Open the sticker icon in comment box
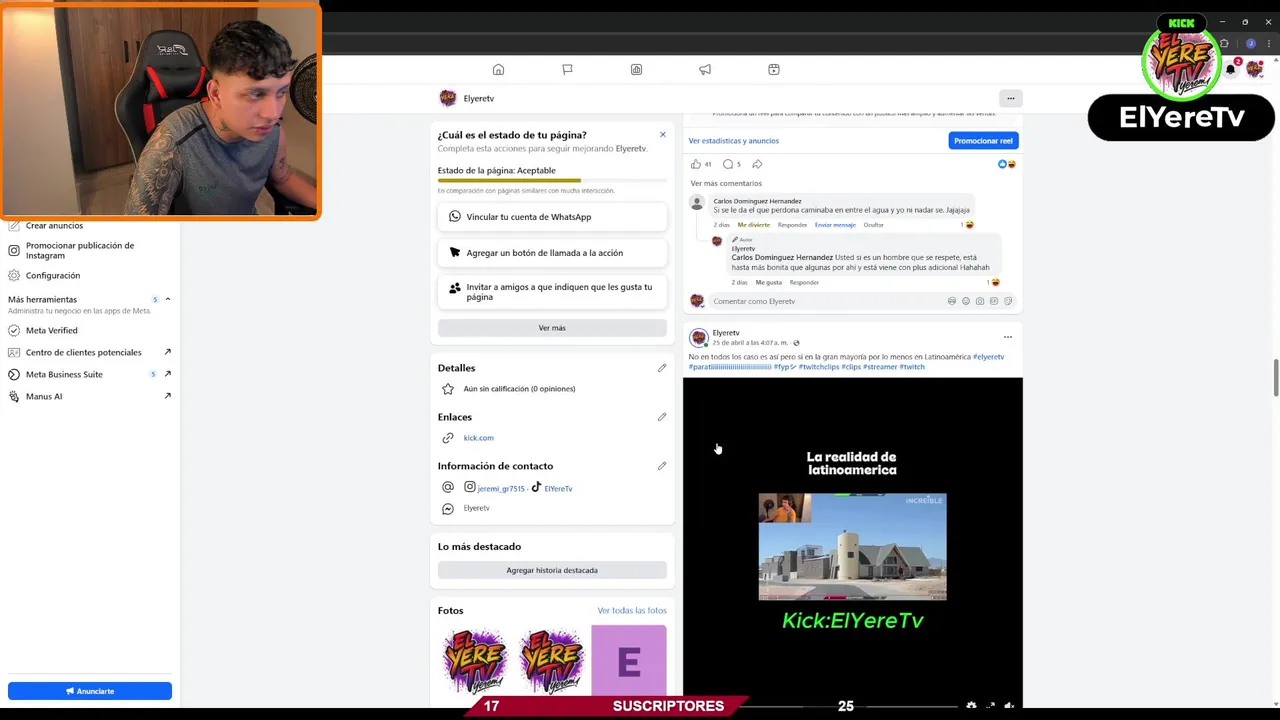This screenshot has height=720, width=1280. click(1007, 301)
